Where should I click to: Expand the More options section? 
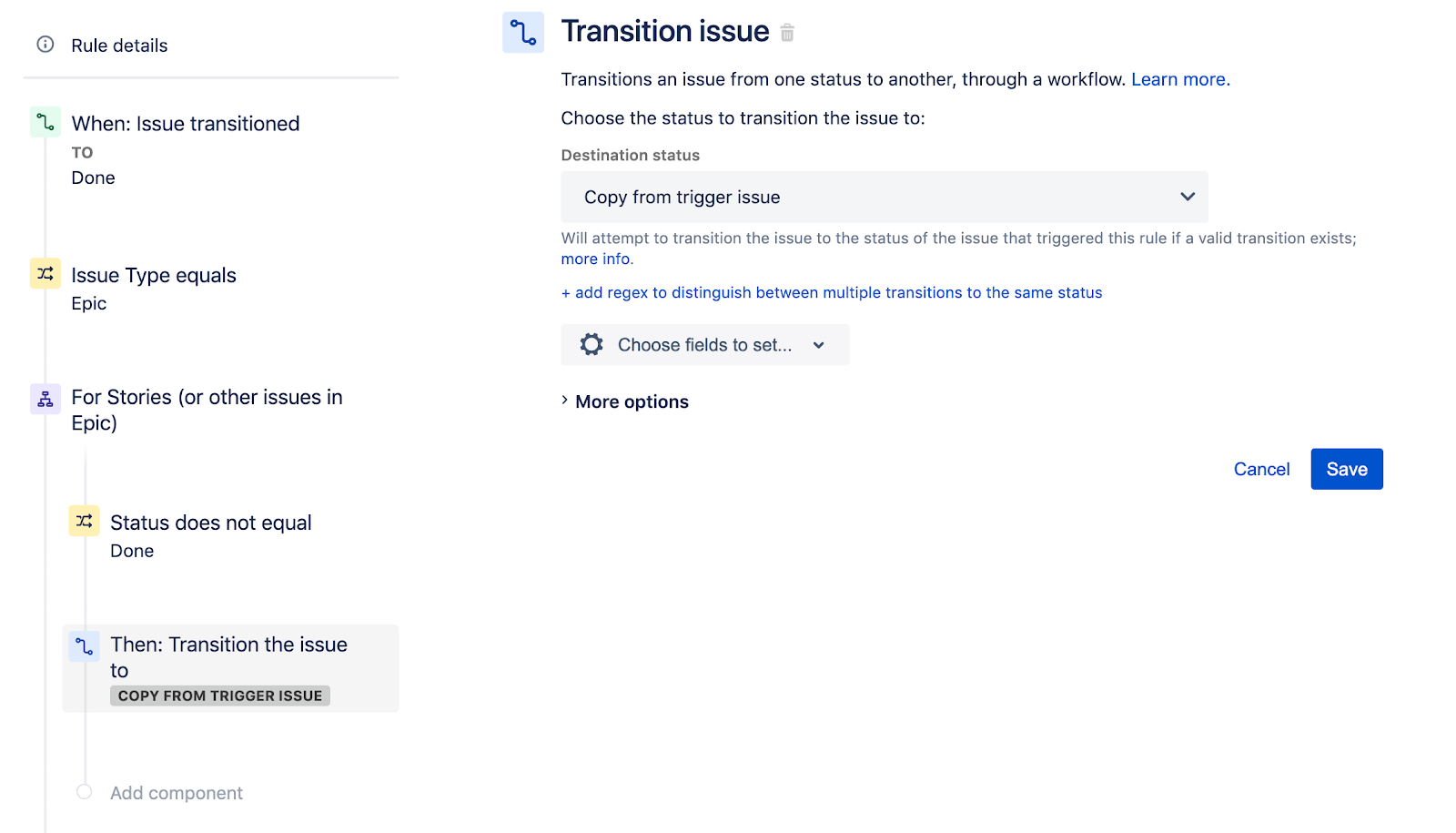(x=632, y=401)
